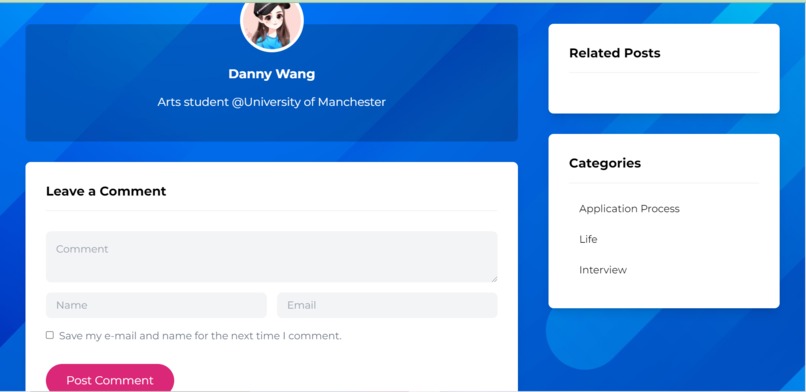806x392 pixels.
Task: Click the Categories heading
Action: pos(605,163)
